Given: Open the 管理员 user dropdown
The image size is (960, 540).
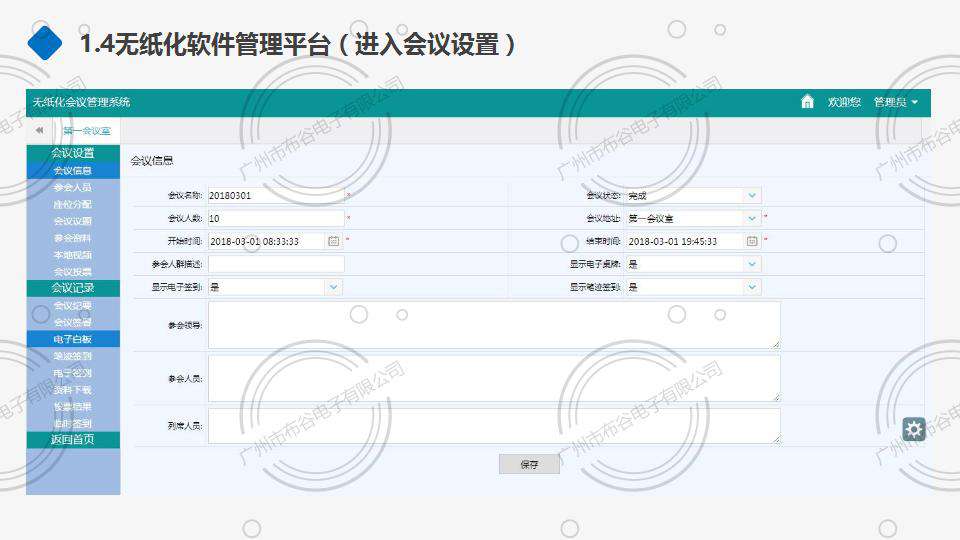Looking at the screenshot, I should tap(895, 102).
